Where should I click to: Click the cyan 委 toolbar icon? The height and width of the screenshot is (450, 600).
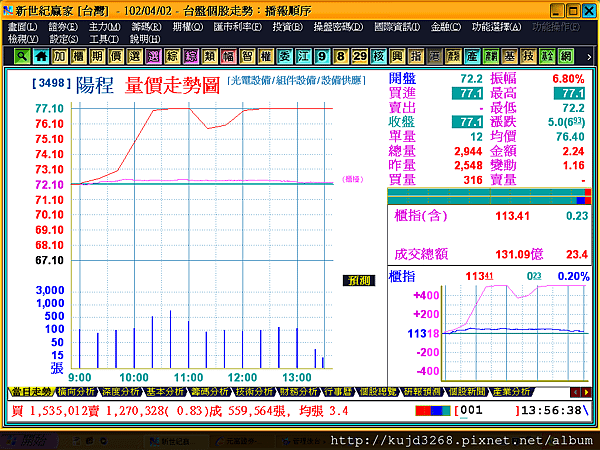pos(284,57)
